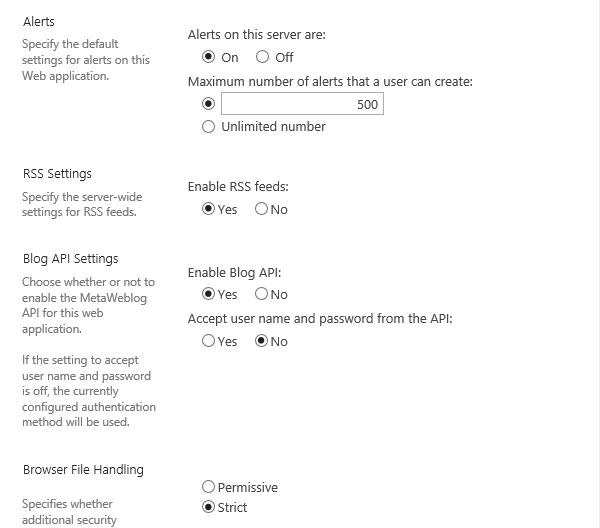Select the Off option for server alerts
The image size is (600, 528).
(x=263, y=57)
